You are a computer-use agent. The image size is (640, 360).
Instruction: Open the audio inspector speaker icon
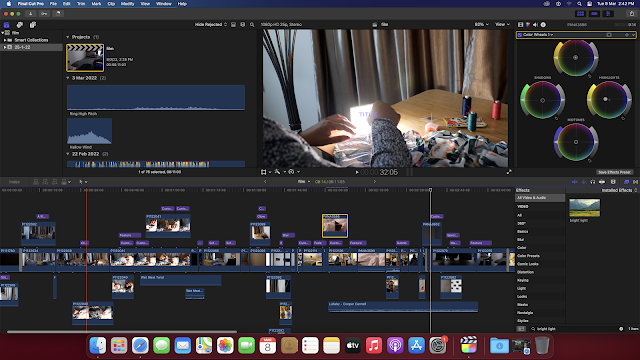pyautogui.click(x=536, y=25)
